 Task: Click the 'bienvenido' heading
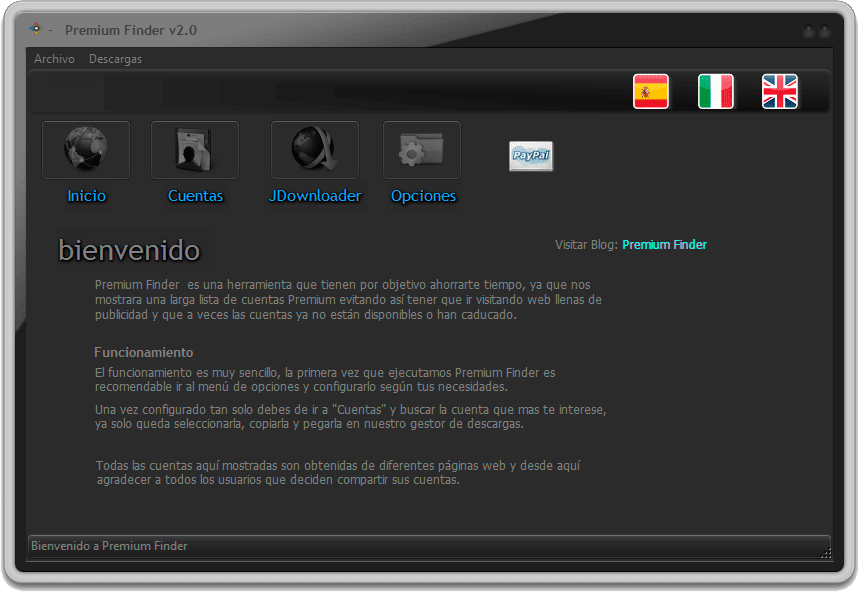129,251
